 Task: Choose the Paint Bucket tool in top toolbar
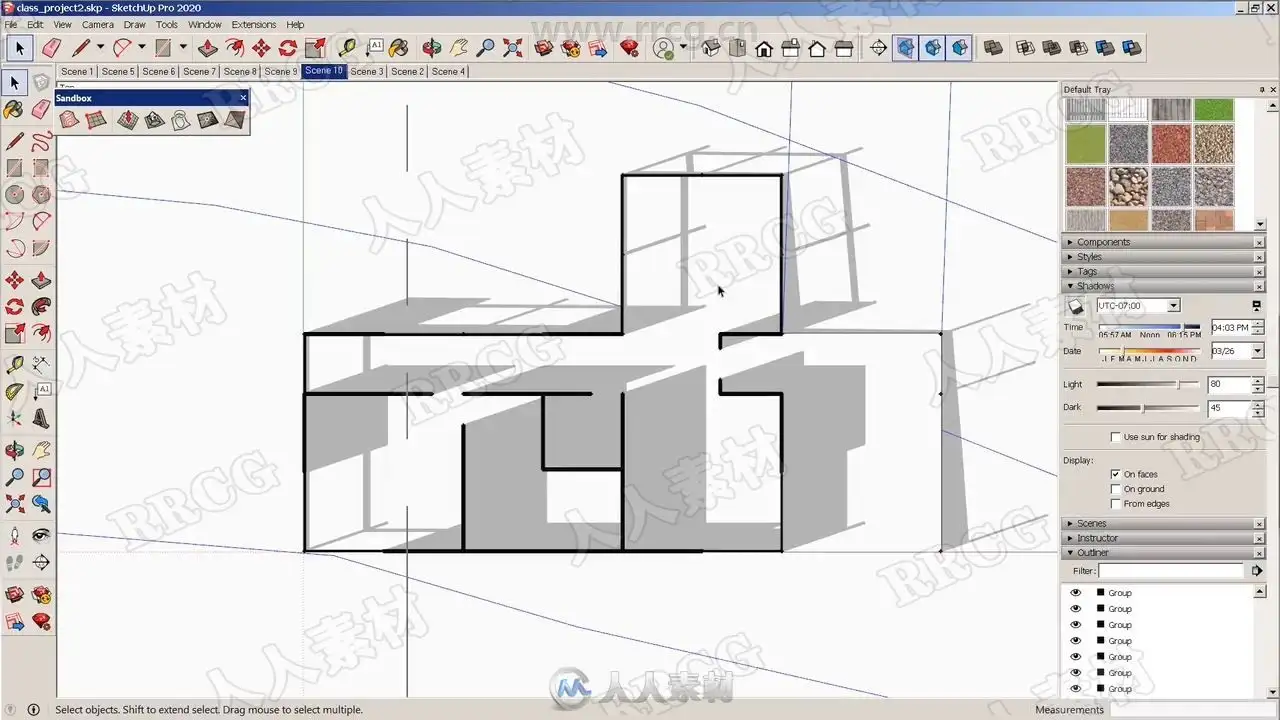(398, 48)
